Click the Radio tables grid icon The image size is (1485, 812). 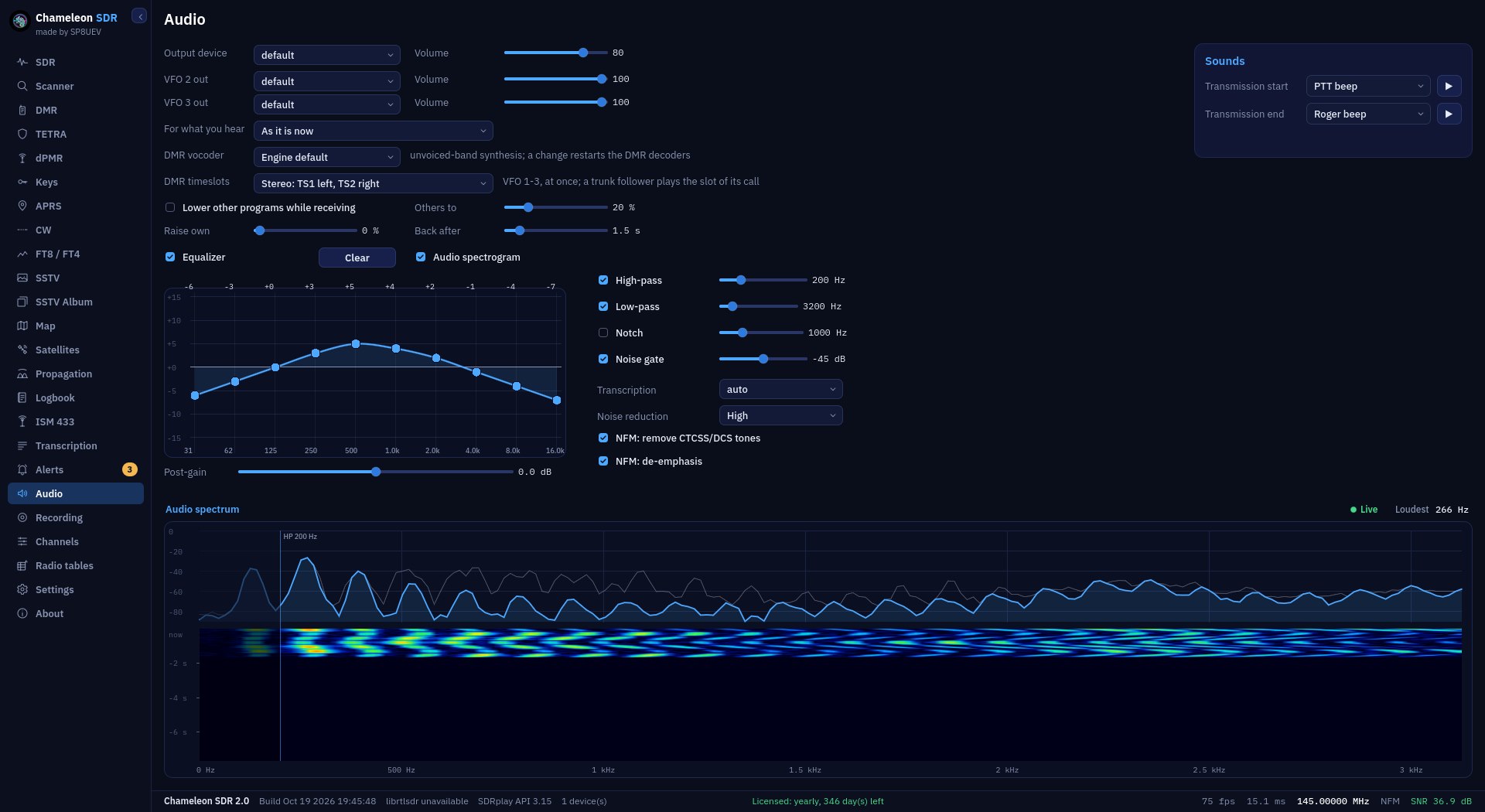click(22, 565)
